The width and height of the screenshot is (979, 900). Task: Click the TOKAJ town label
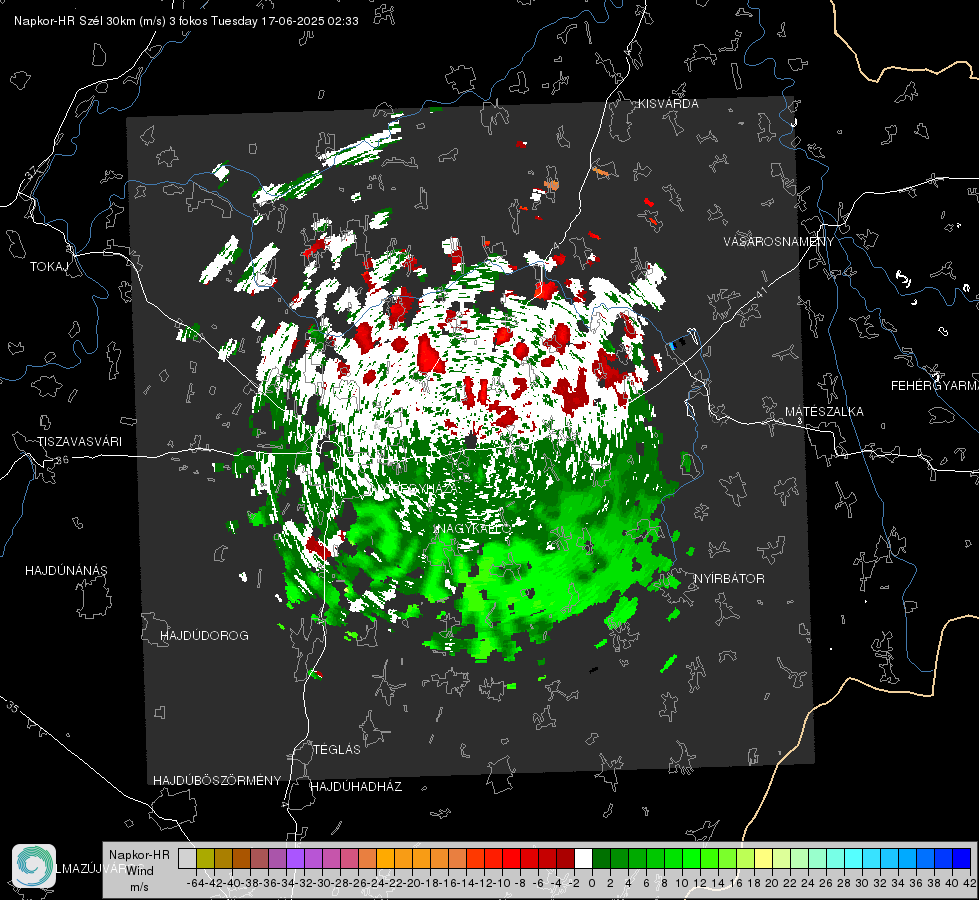pos(49,267)
